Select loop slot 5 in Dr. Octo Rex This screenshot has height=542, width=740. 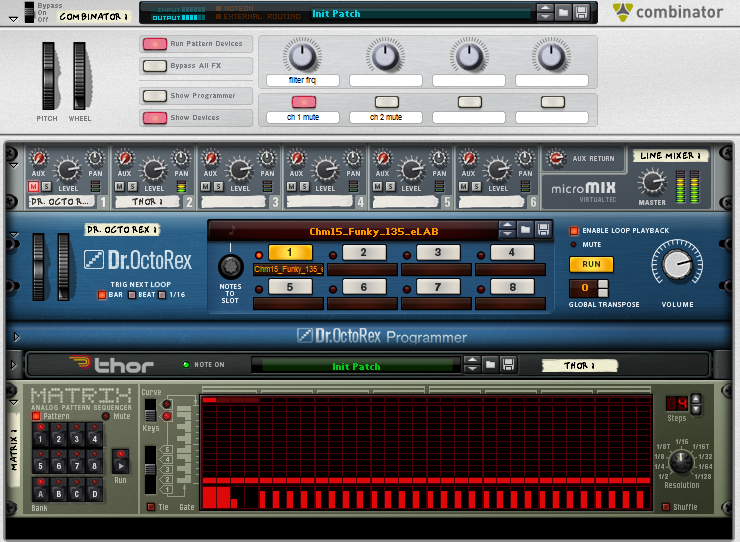pyautogui.click(x=290, y=287)
